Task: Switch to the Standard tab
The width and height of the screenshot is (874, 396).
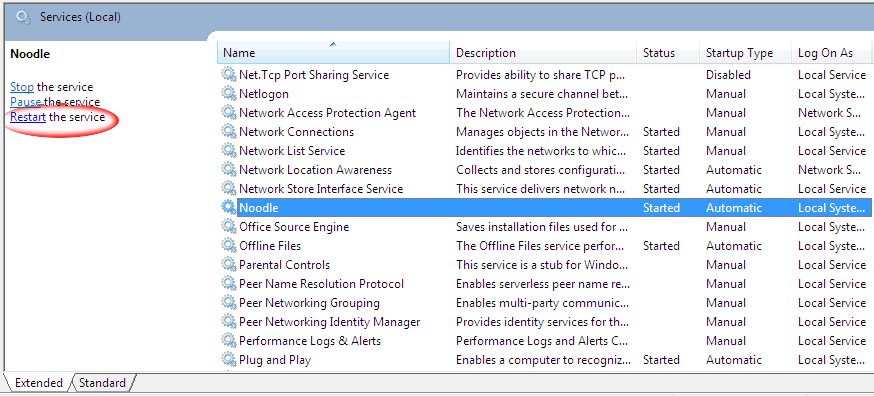Action: (x=102, y=383)
